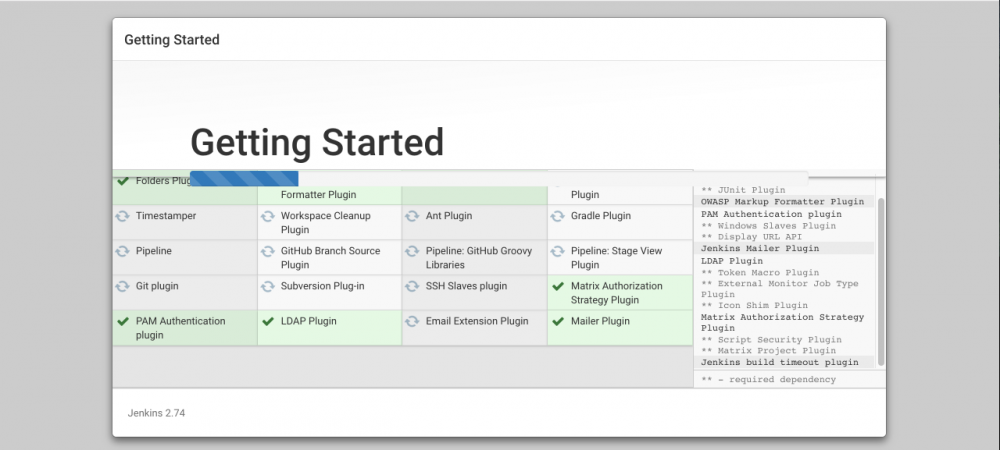This screenshot has width=1000, height=450.
Task: Click the Gradle Plugin pending icon
Action: 557,216
